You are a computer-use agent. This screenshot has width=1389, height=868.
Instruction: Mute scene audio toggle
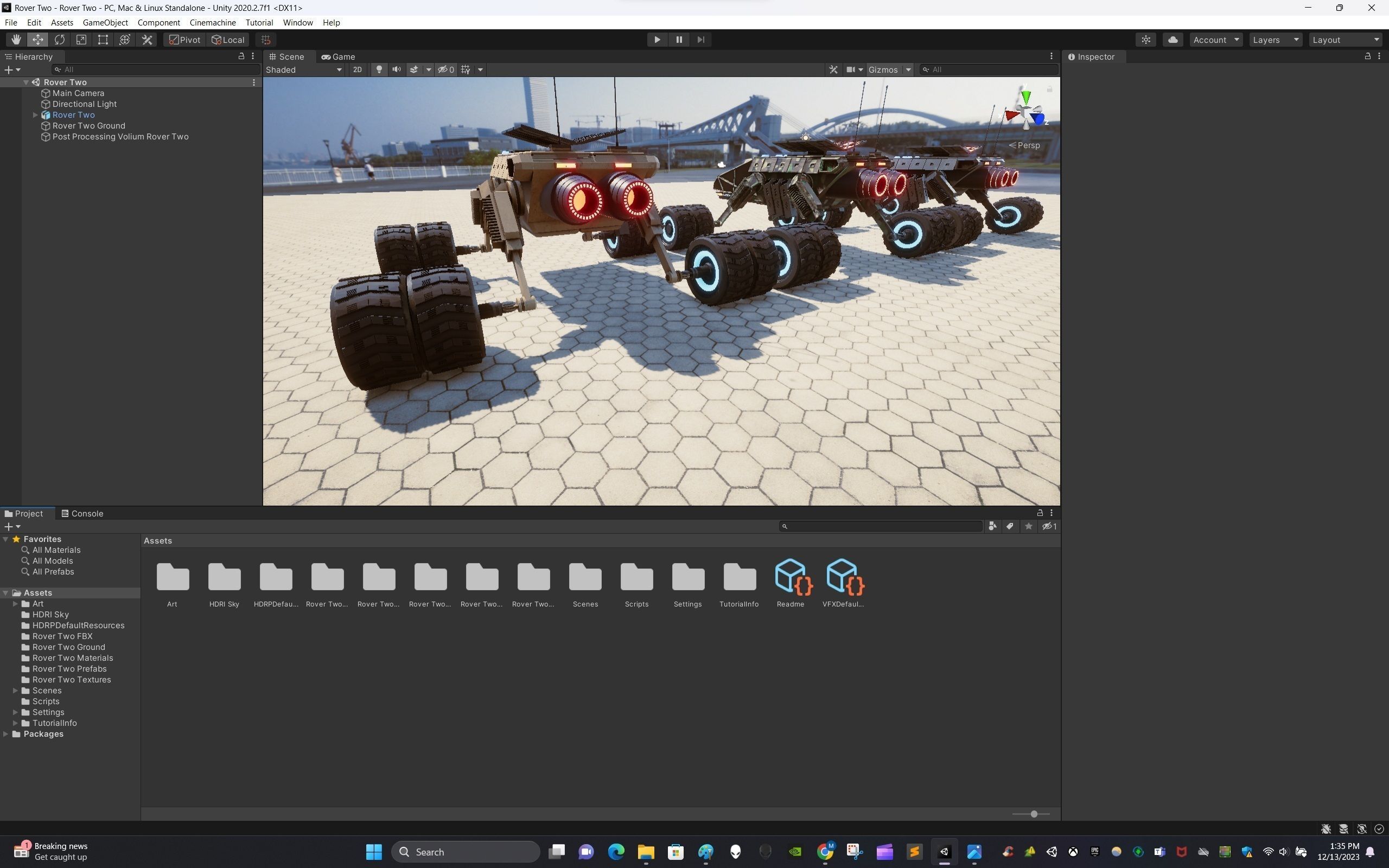(396, 69)
